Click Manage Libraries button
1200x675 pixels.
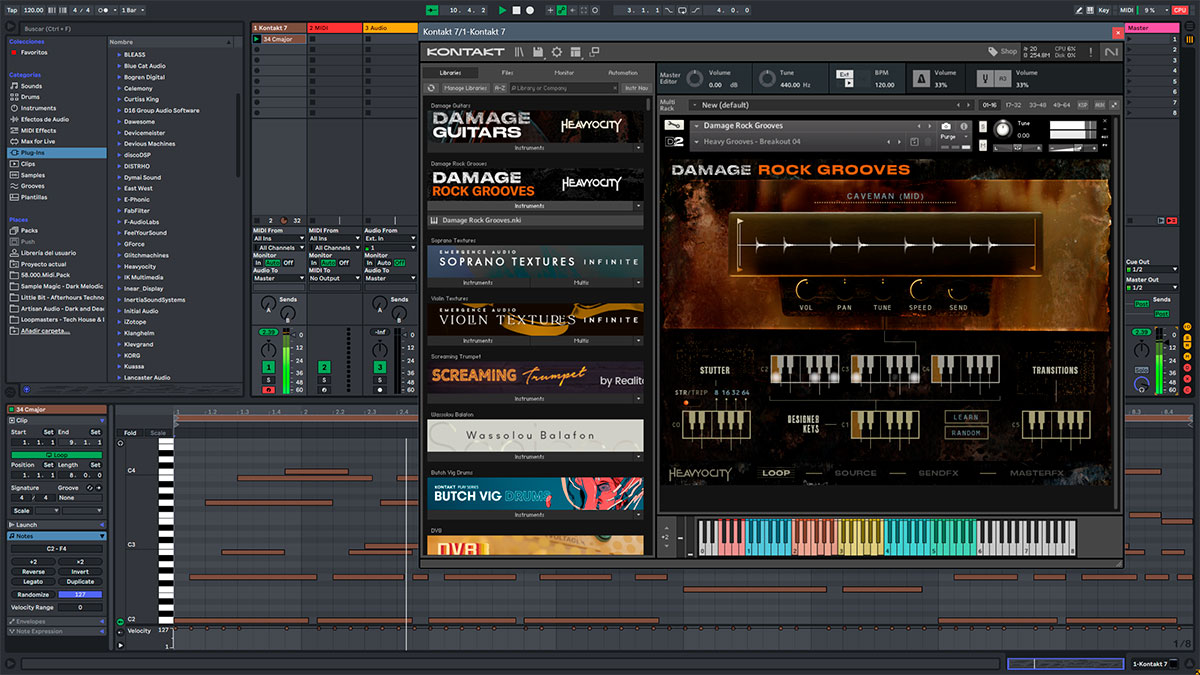(x=465, y=88)
